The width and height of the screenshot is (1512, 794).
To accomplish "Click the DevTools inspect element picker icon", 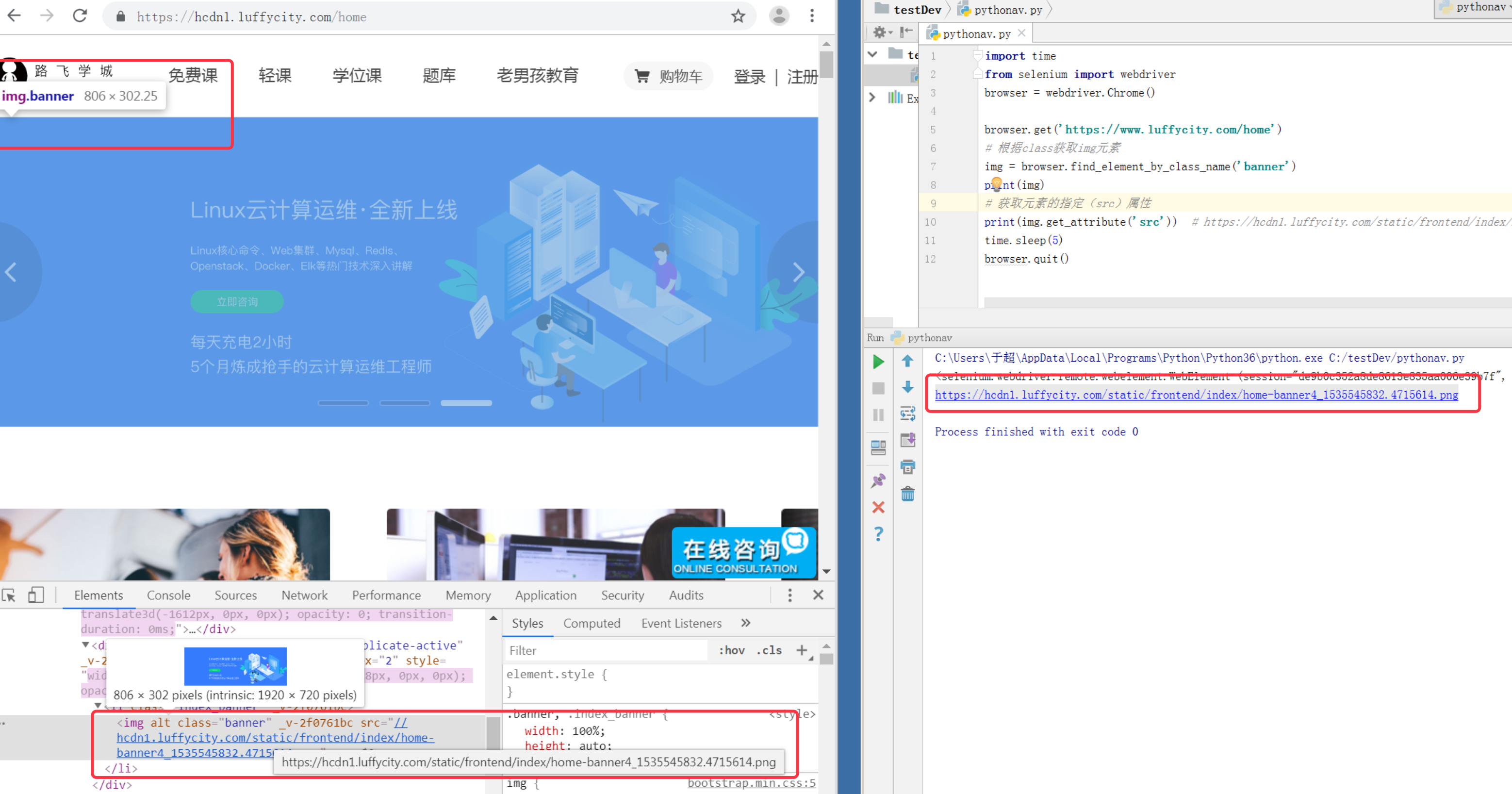I will pyautogui.click(x=9, y=595).
